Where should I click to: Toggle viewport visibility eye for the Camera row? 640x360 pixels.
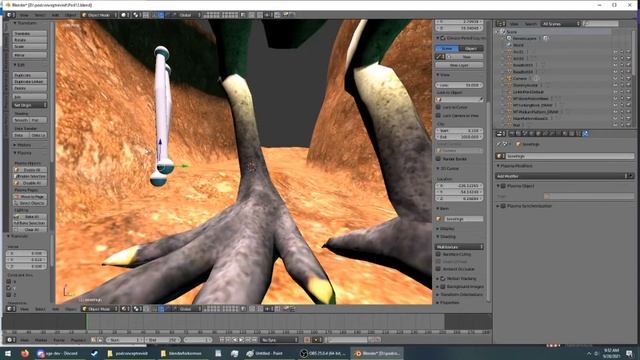(x=615, y=78)
